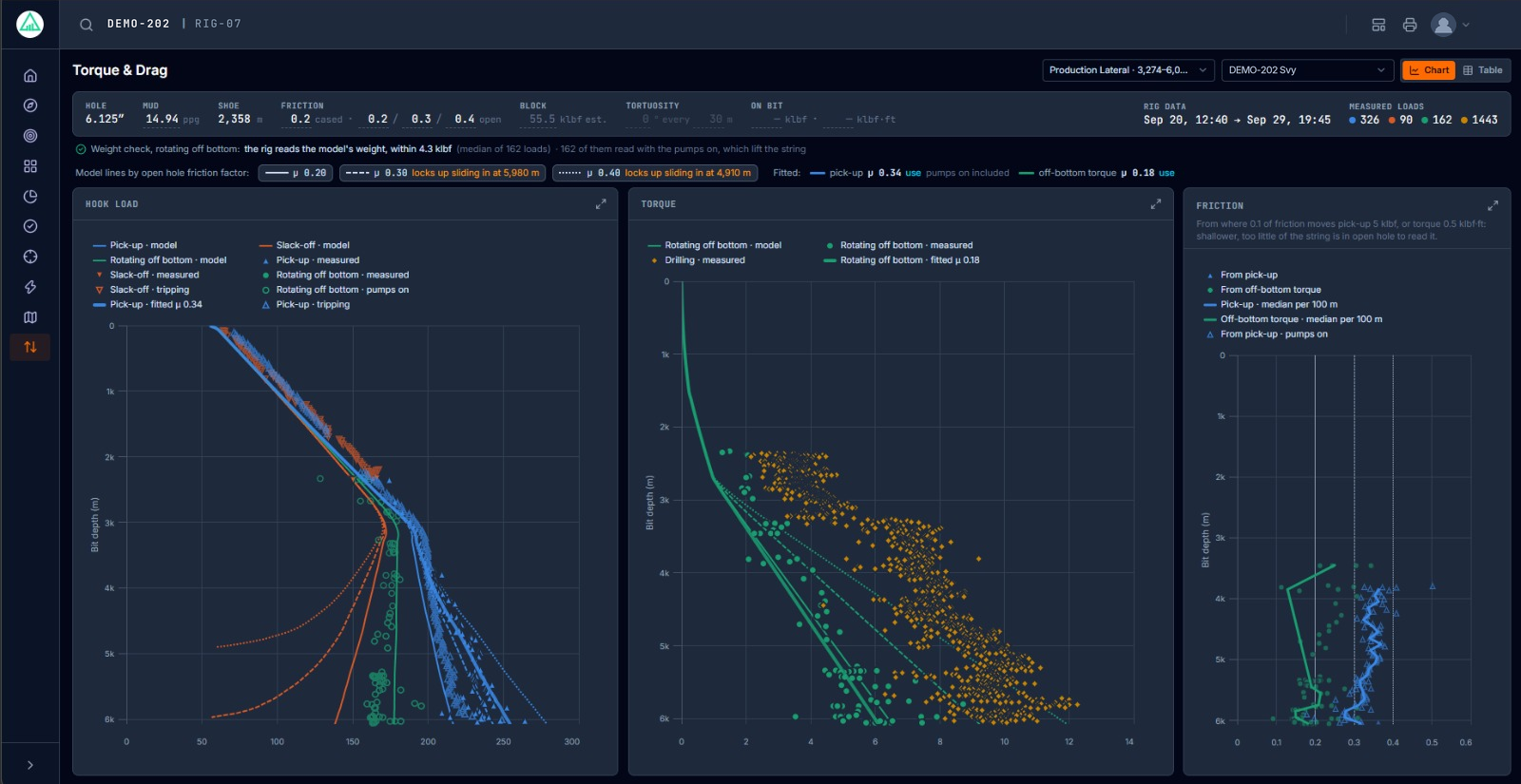
Task: Switch to the Chart view
Action: [x=1429, y=70]
